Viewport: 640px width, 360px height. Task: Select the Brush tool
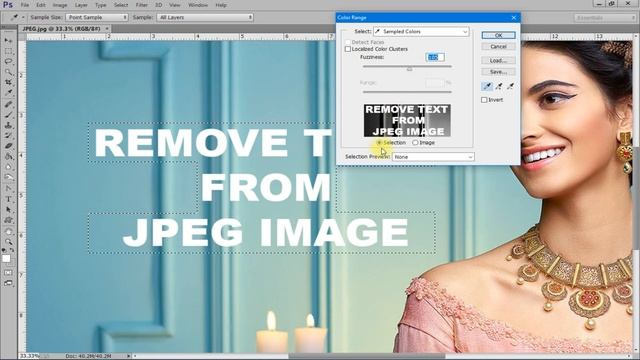(x=8, y=115)
